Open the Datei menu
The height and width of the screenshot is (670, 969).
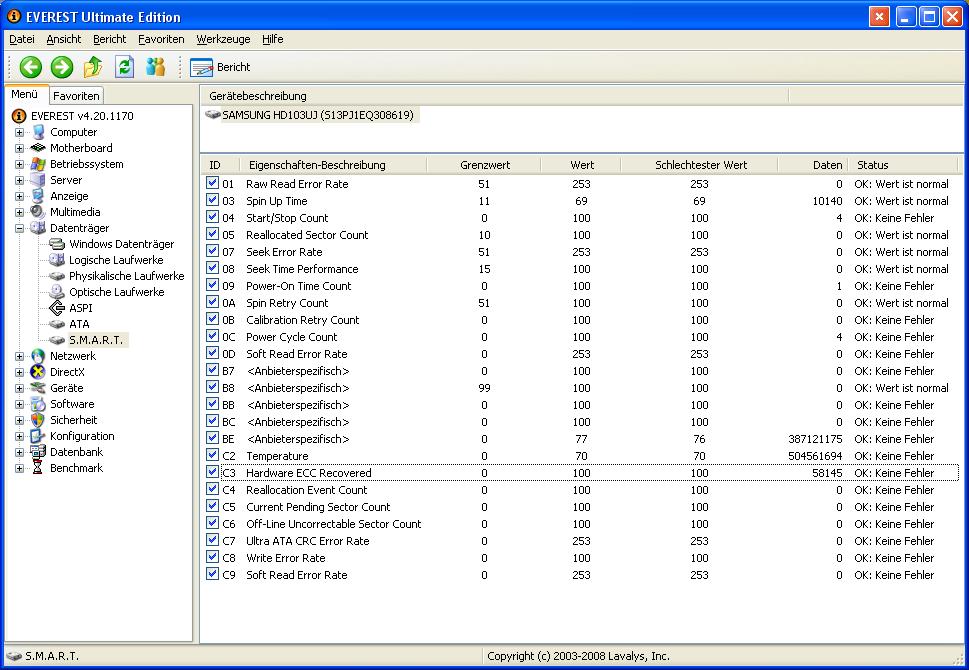coord(22,39)
